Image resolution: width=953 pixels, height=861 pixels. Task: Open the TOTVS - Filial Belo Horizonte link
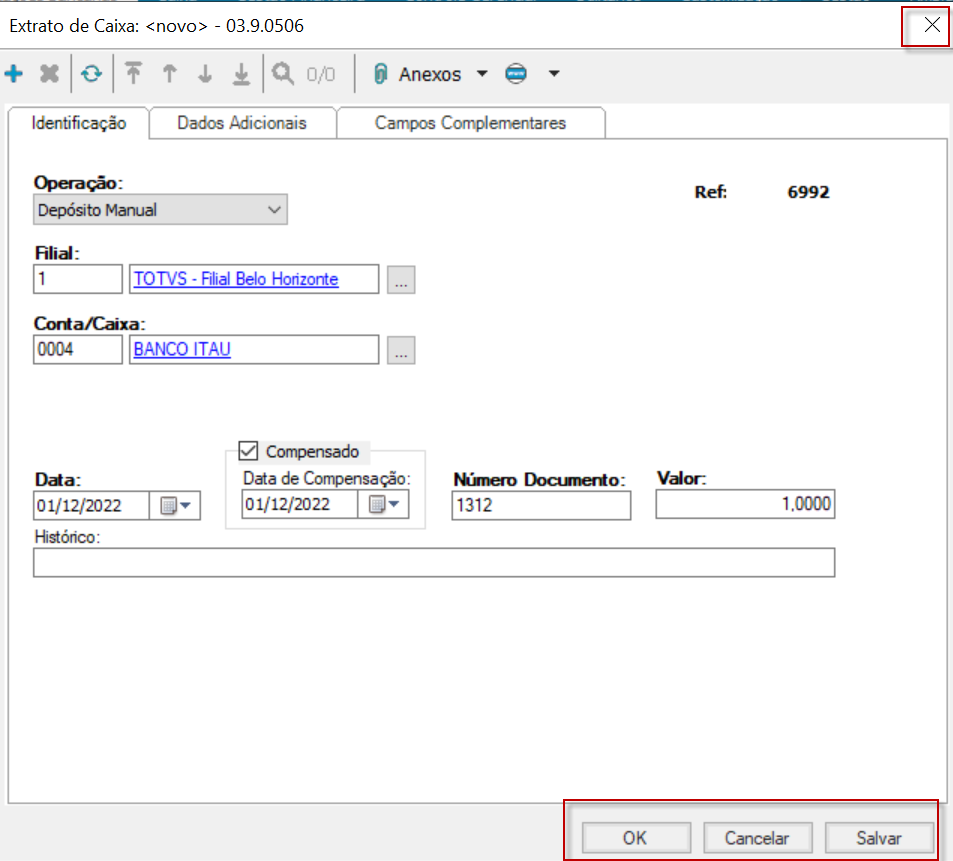pyautogui.click(x=236, y=280)
